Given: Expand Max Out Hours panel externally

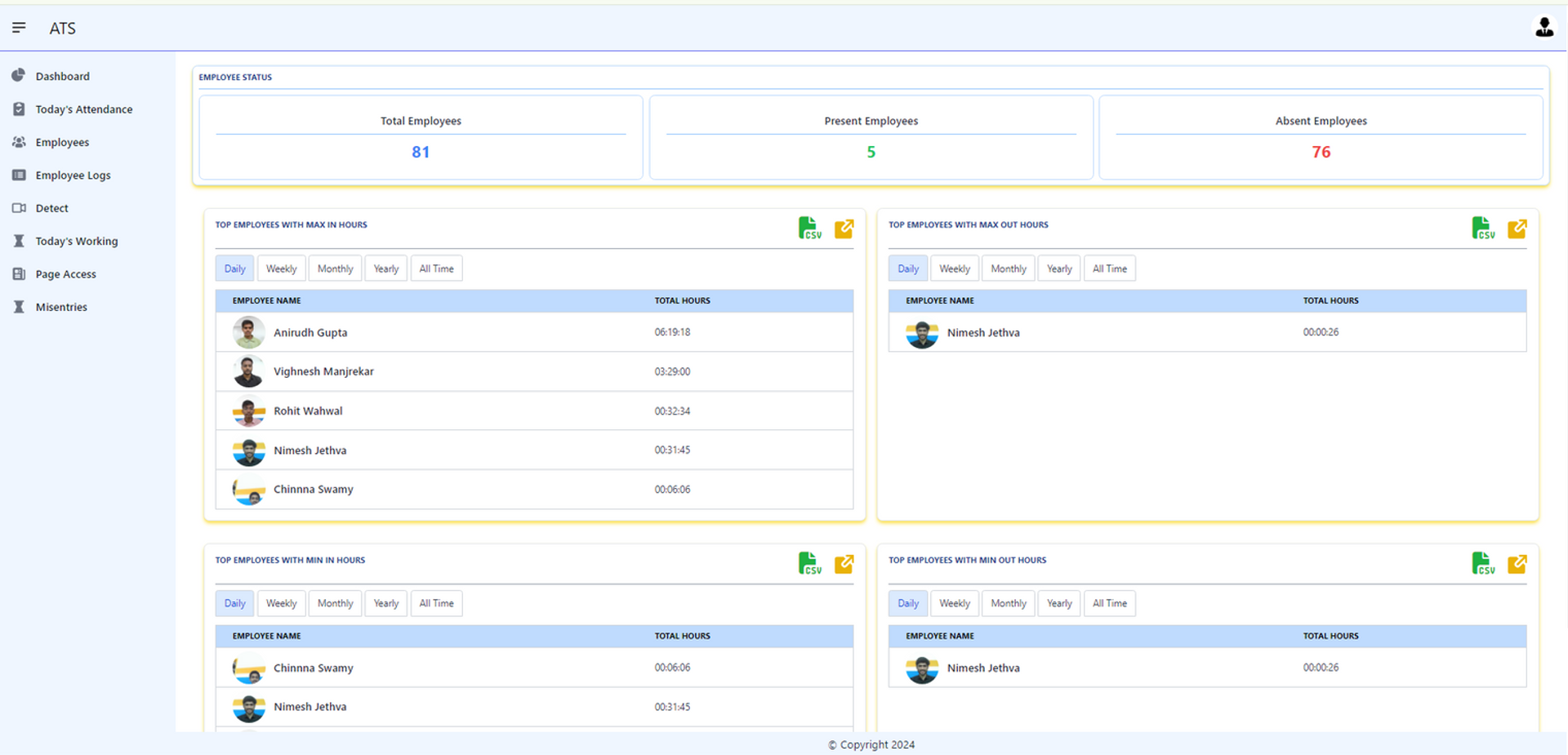Looking at the screenshot, I should point(1517,229).
